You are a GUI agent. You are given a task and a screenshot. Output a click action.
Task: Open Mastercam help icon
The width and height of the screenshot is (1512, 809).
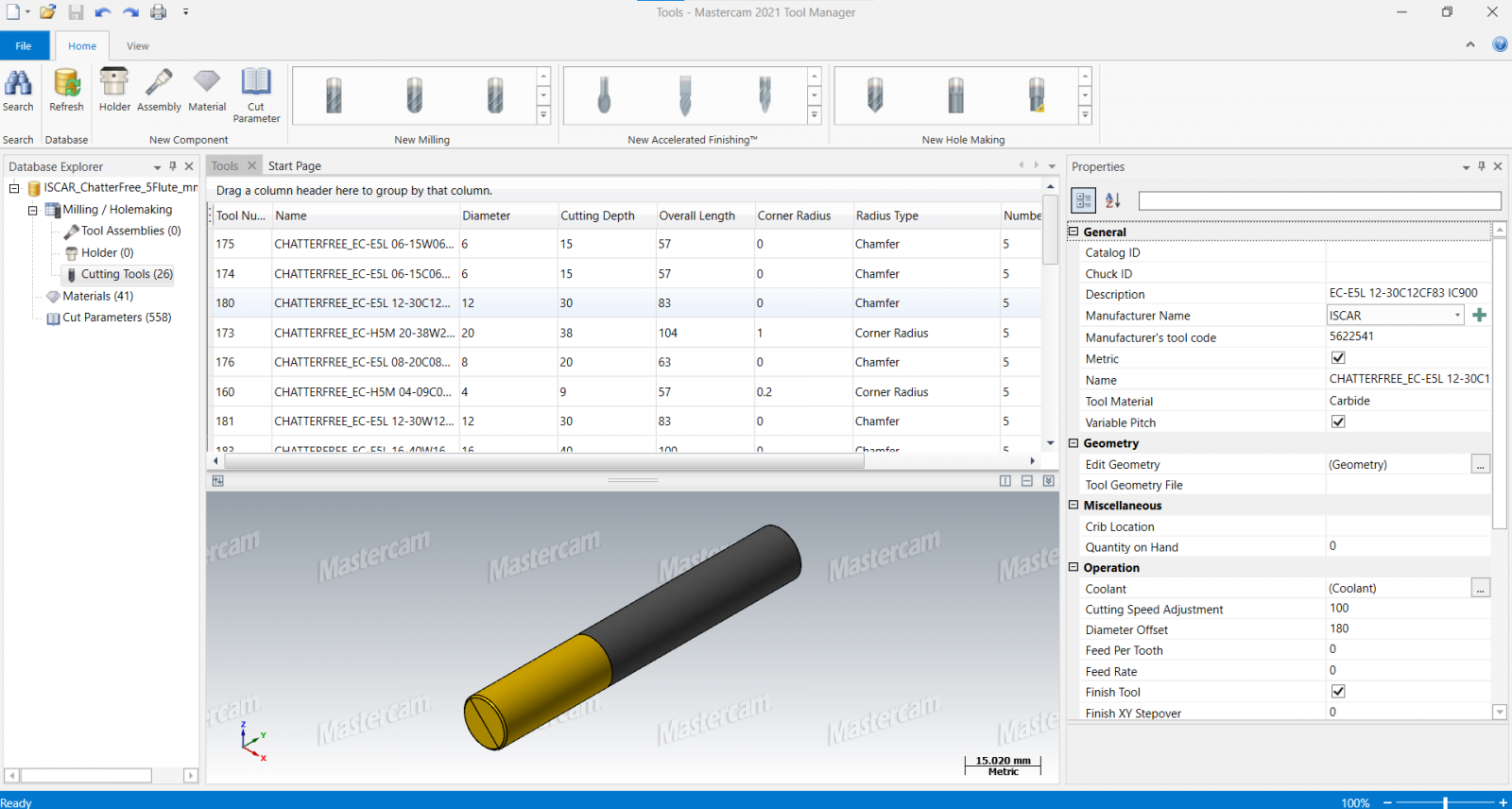point(1500,44)
